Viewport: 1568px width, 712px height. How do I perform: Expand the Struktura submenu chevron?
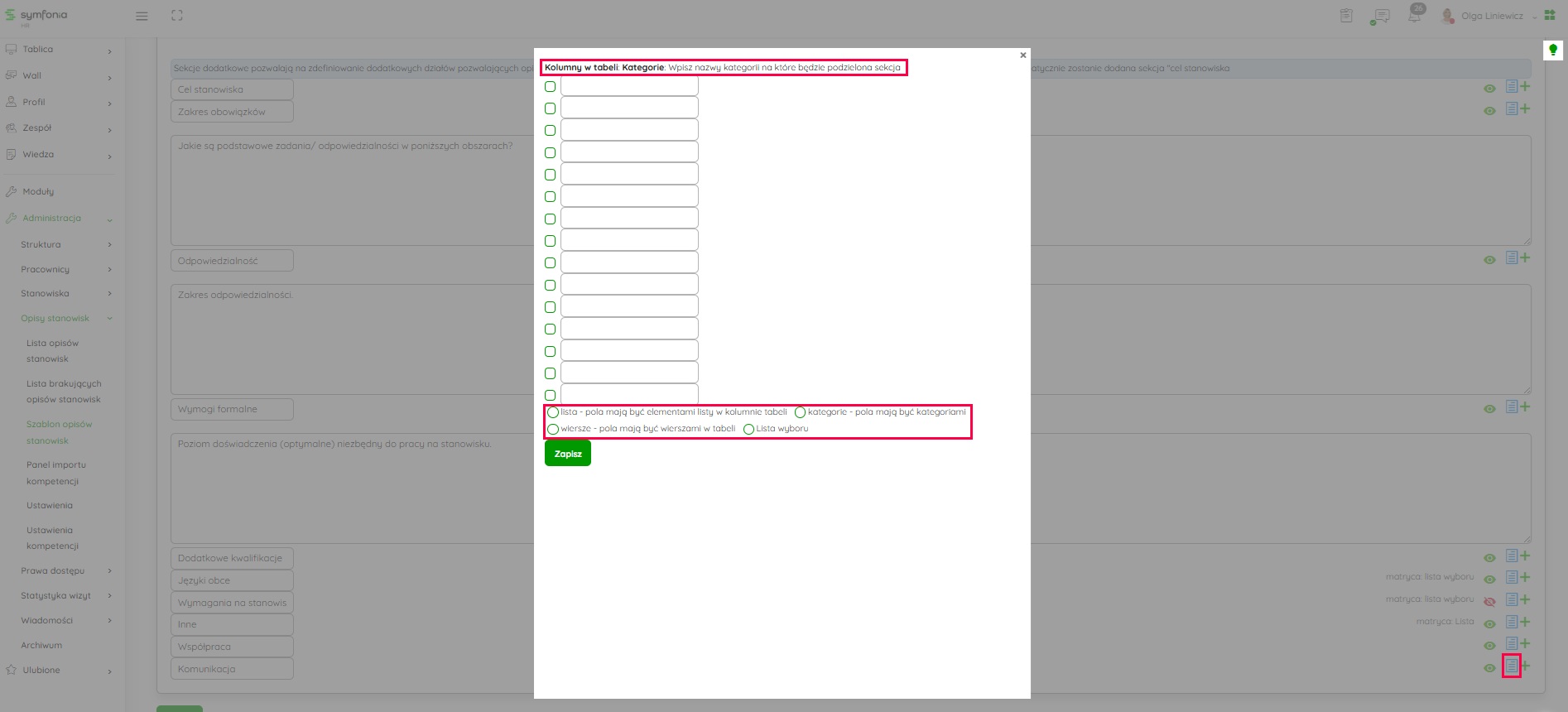[x=109, y=245]
